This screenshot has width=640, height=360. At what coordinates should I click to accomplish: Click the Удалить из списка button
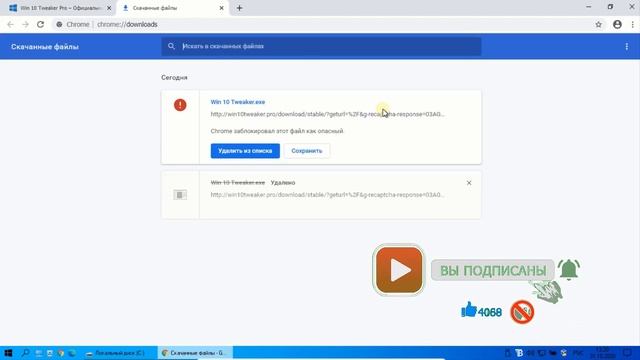pos(245,151)
